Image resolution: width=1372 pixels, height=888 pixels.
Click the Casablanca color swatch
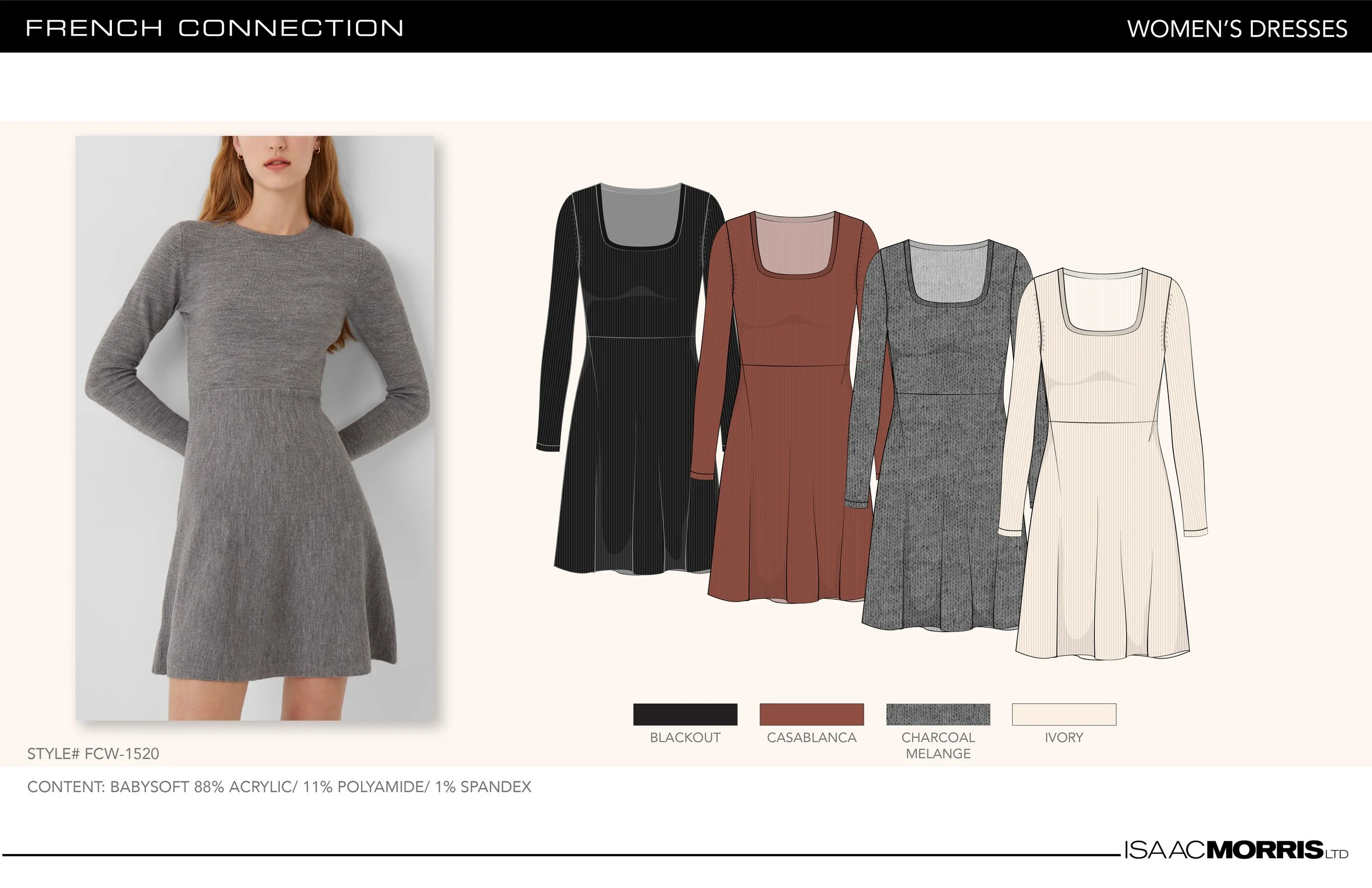(811, 714)
